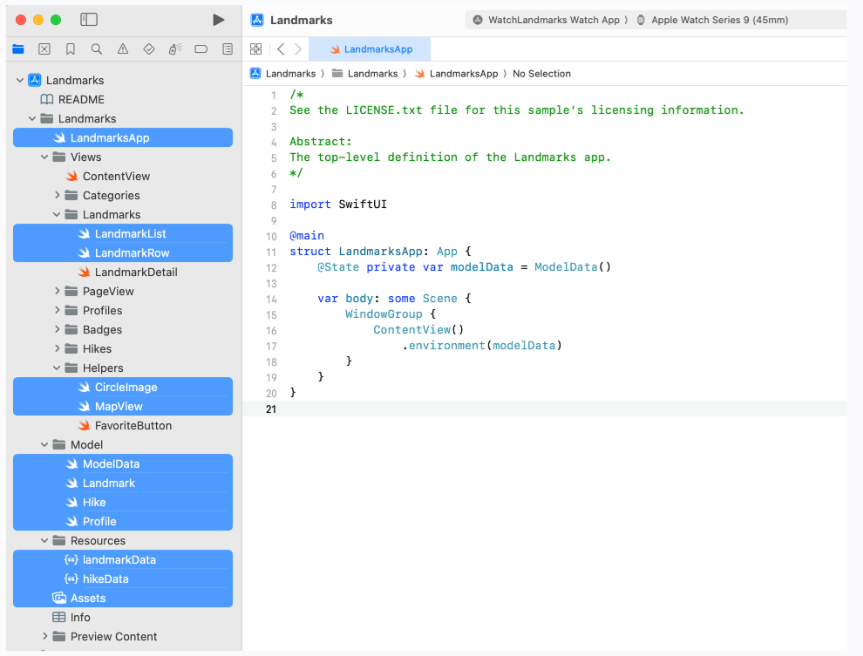This screenshot has height=656, width=863.
Task: Click the @main attribute in code
Action: (307, 236)
